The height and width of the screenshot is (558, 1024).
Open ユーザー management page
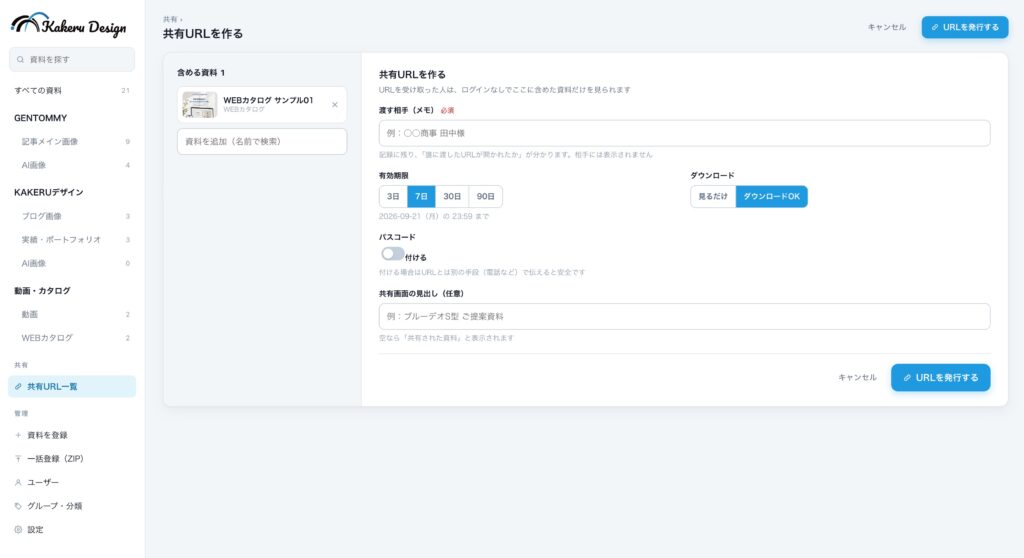coord(72,482)
